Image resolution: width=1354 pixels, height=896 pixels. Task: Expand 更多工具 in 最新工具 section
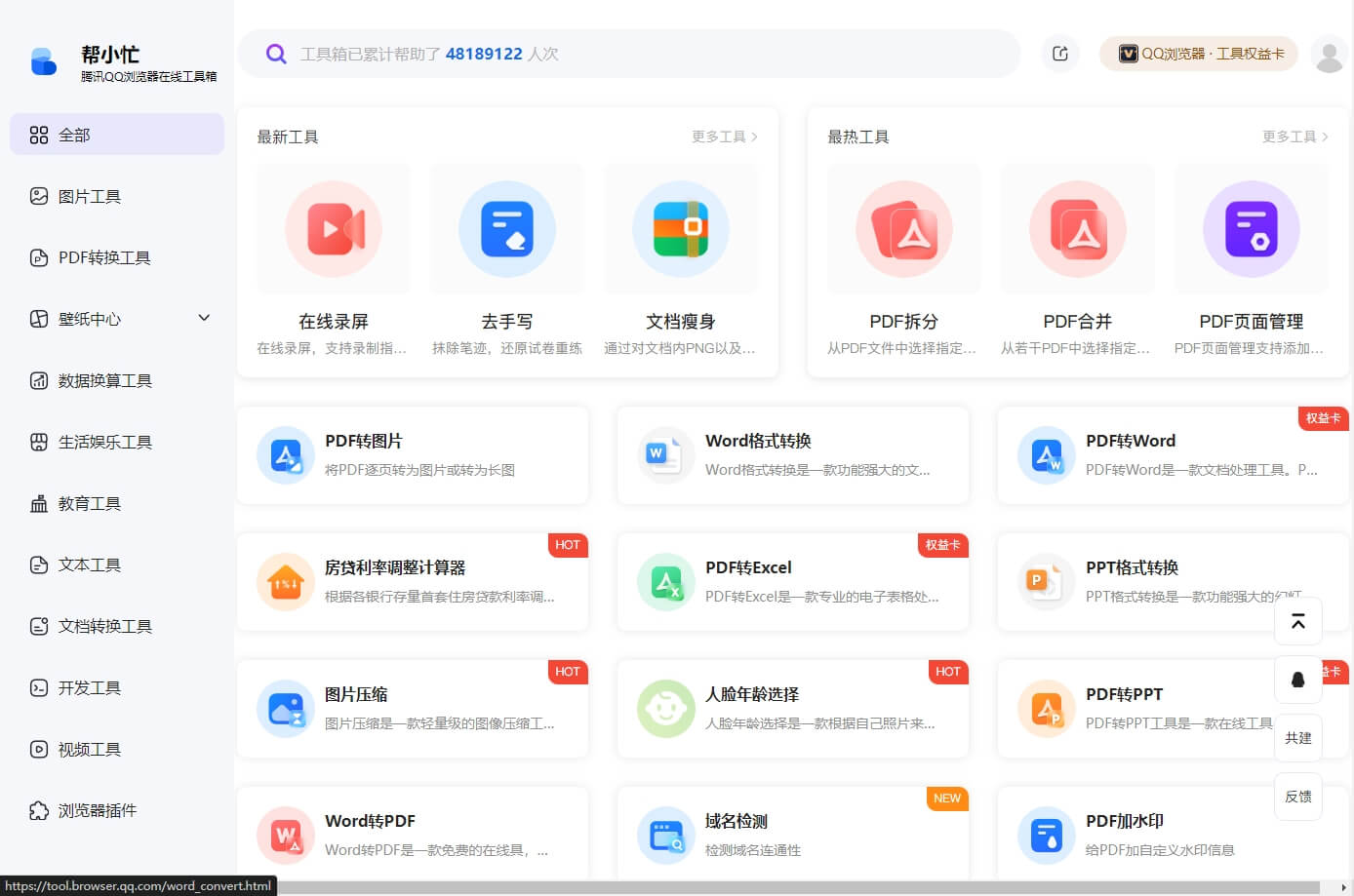click(x=724, y=136)
